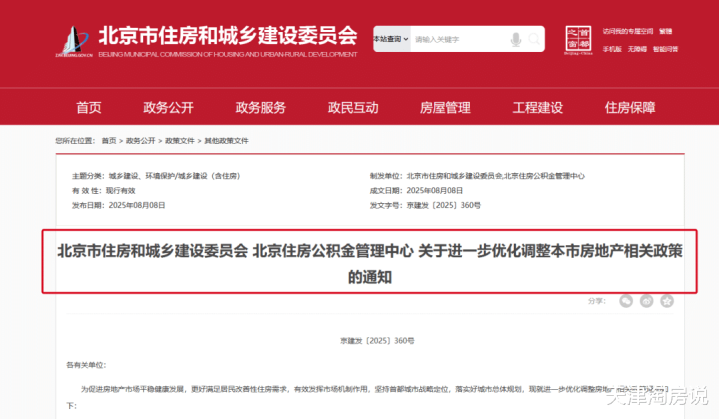The height and width of the screenshot is (419, 719).
Task: Click the magnifier search icon
Action: point(534,39)
